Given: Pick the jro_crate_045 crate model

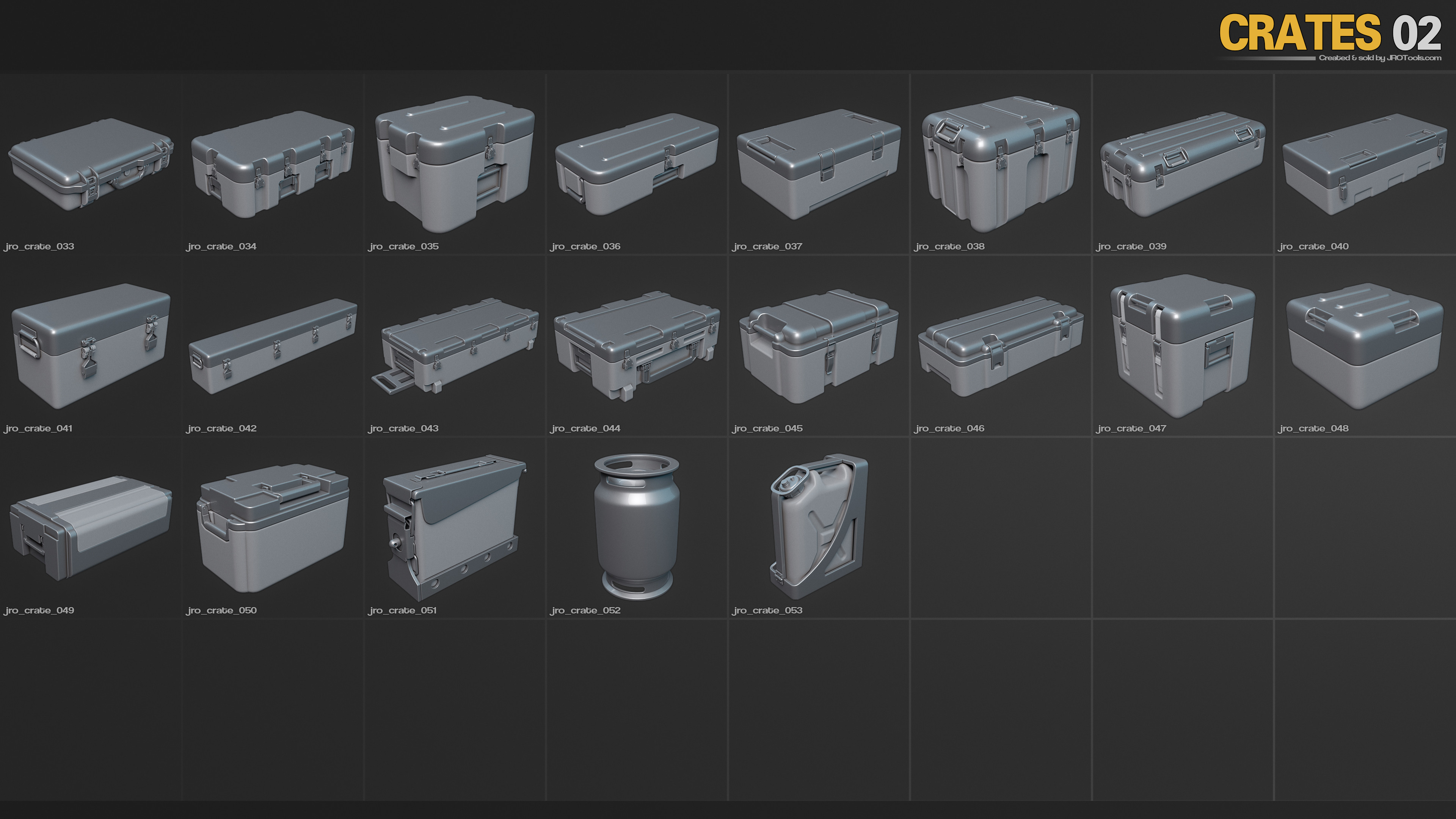Looking at the screenshot, I should tap(819, 346).
